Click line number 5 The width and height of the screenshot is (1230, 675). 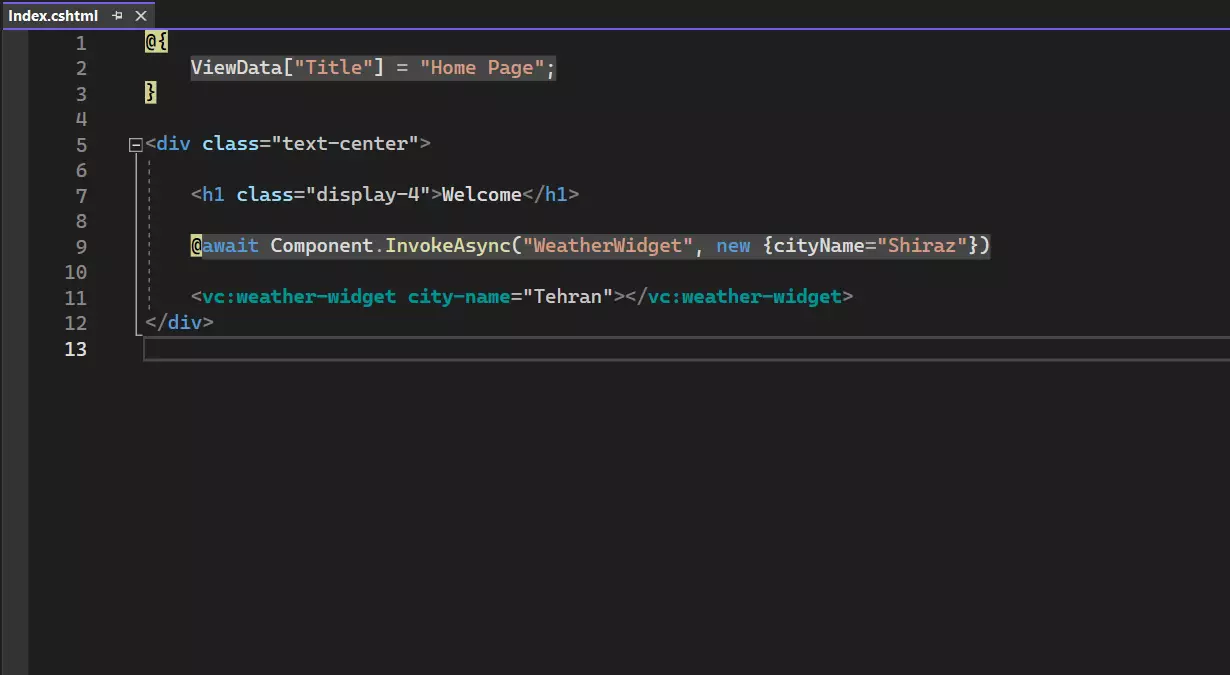coord(81,145)
